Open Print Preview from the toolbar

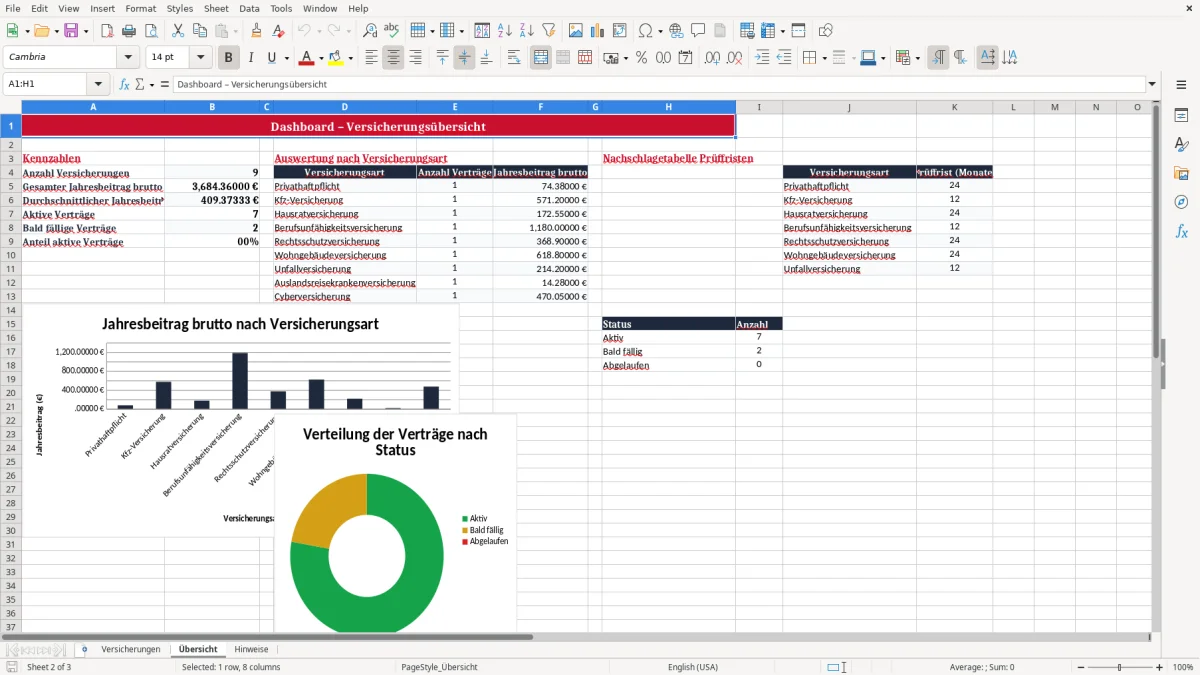[x=151, y=31]
